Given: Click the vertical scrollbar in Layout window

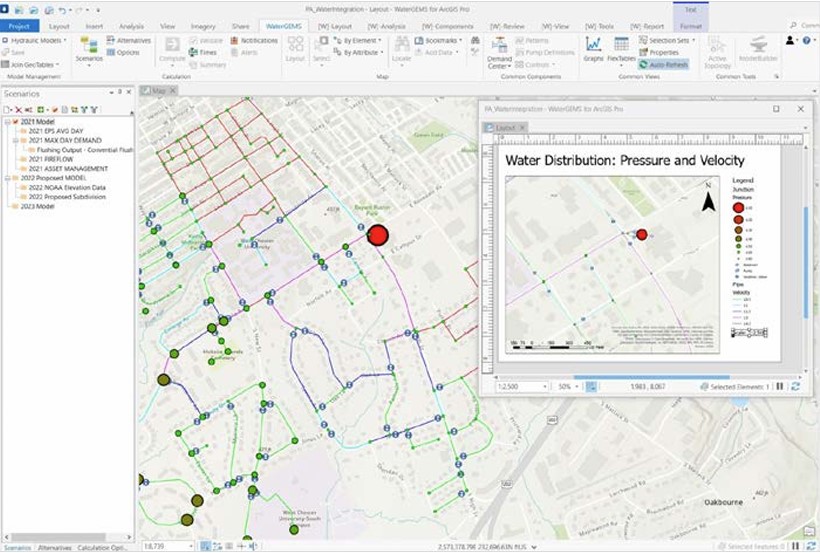Looking at the screenshot, I should pyautogui.click(x=805, y=262).
